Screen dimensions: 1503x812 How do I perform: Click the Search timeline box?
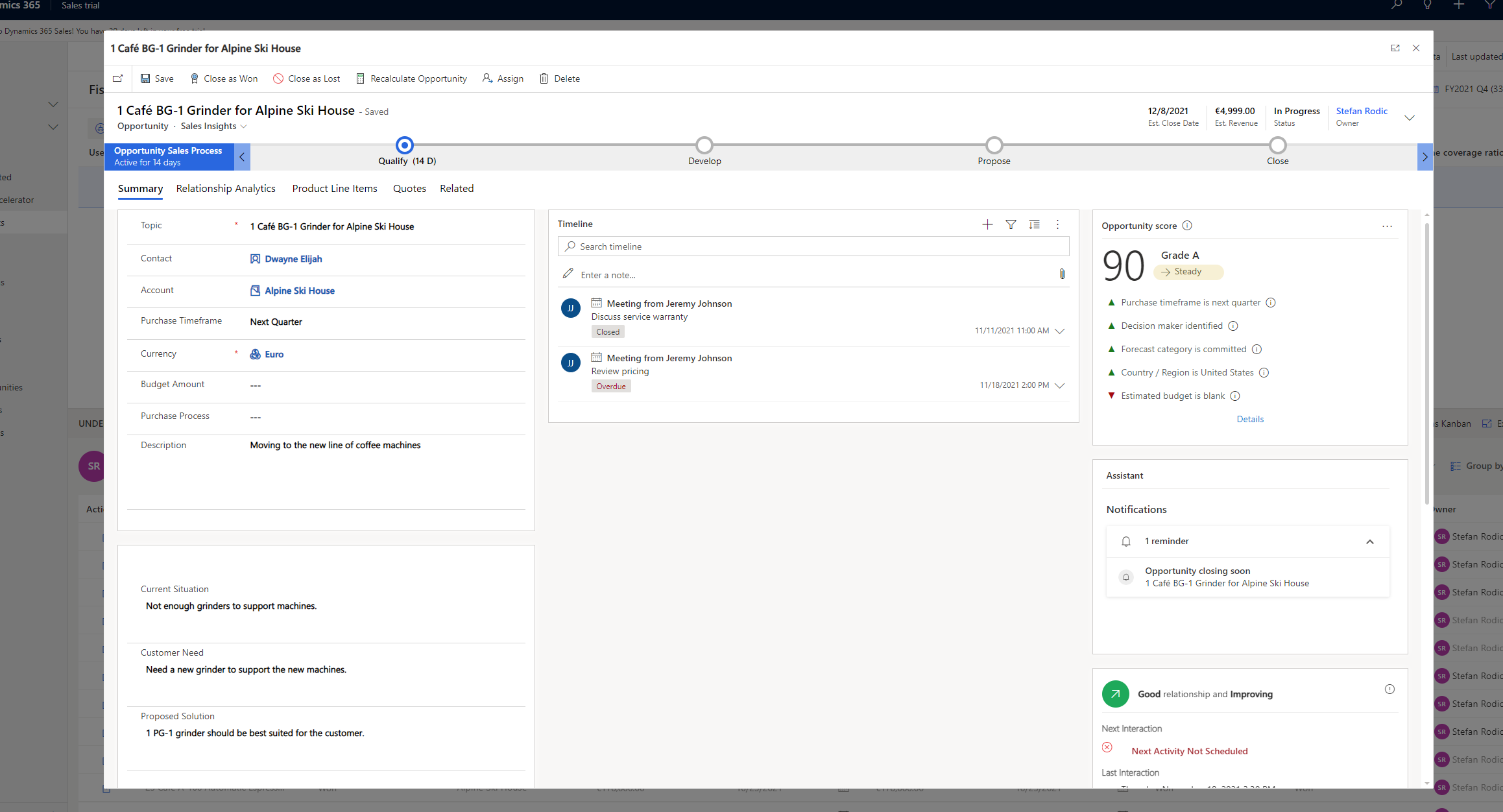tap(813, 246)
